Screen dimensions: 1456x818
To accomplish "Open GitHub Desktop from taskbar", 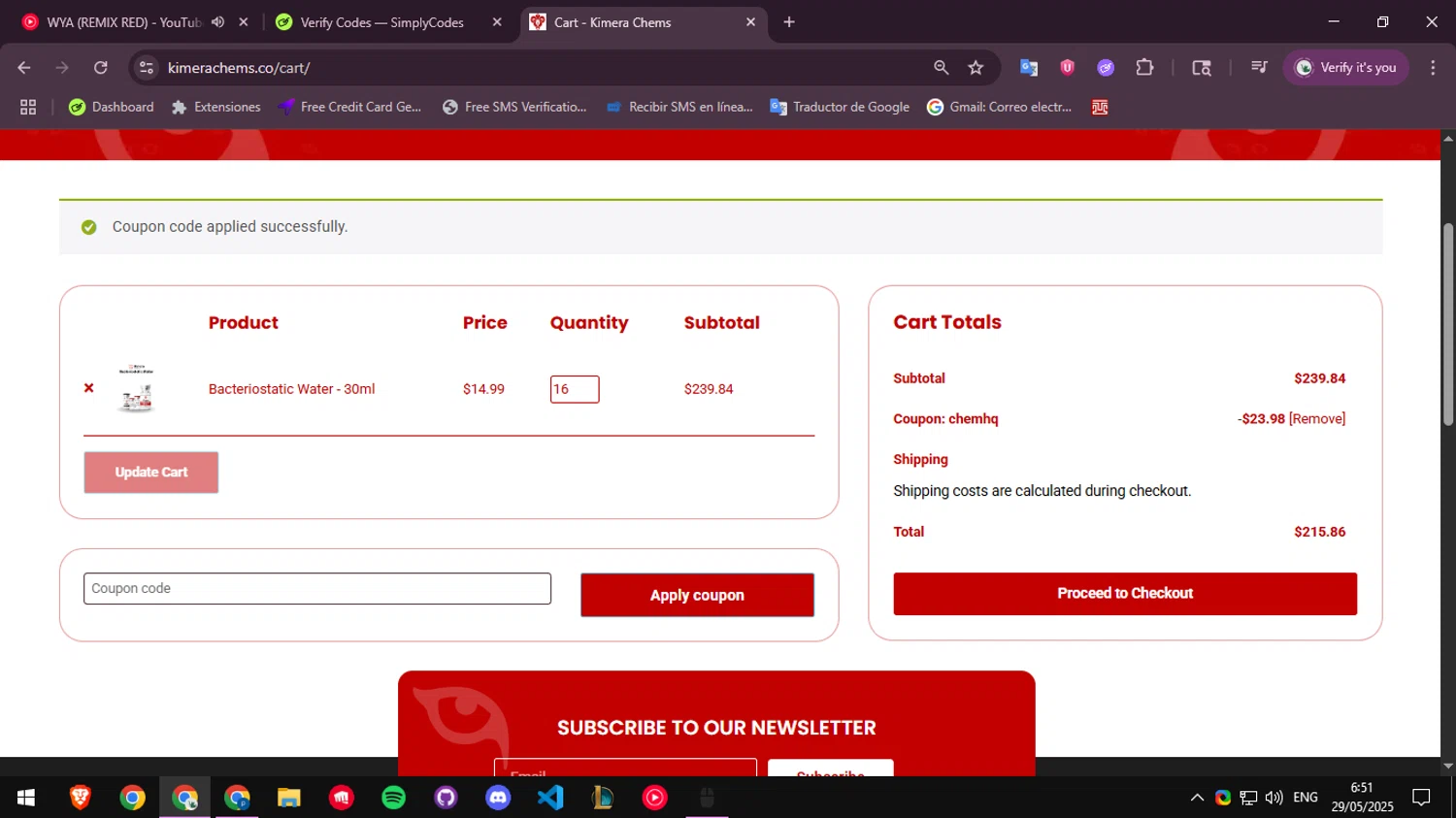I will 446,798.
